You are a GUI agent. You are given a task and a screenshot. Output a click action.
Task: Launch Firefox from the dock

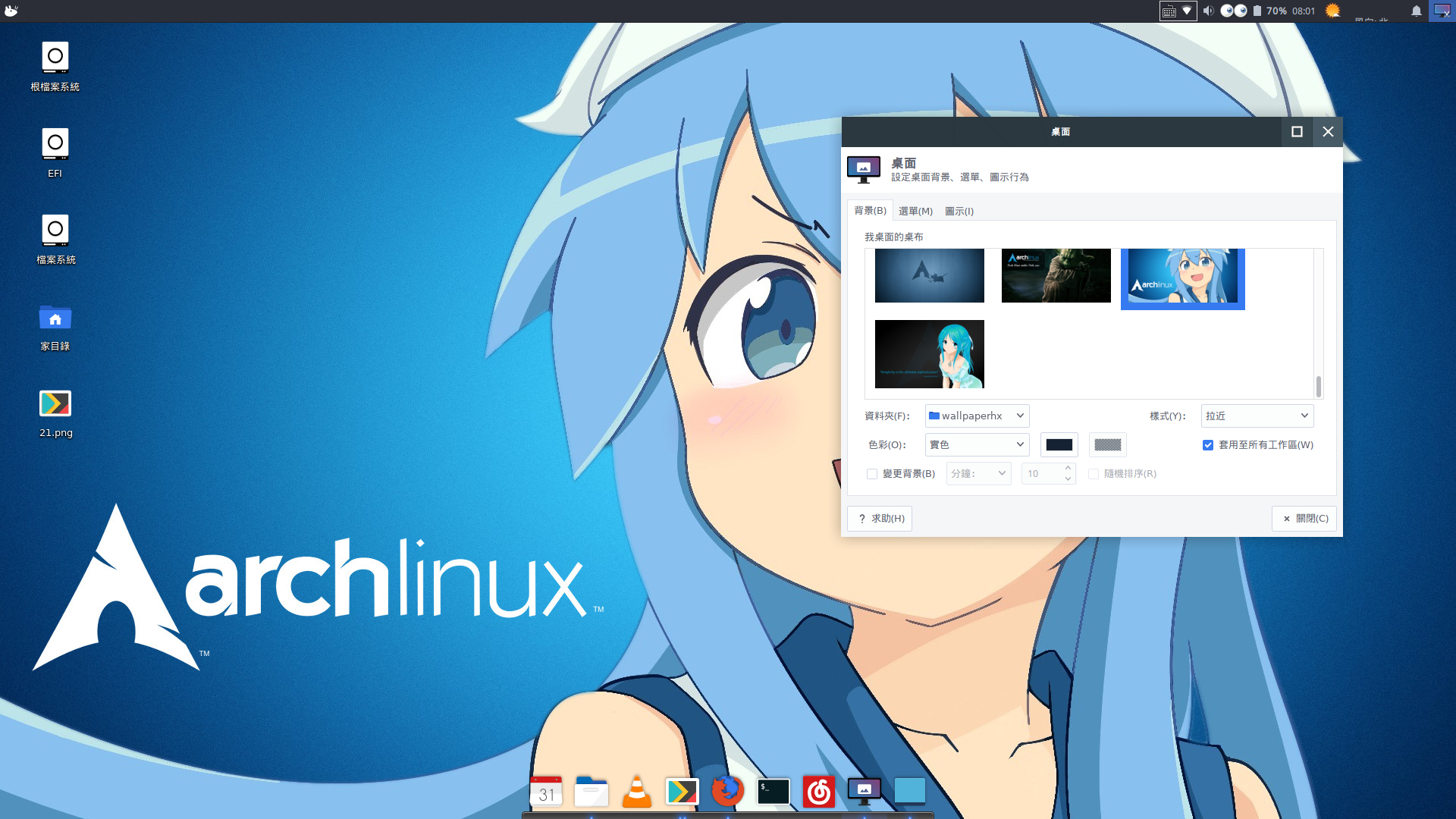(x=727, y=792)
